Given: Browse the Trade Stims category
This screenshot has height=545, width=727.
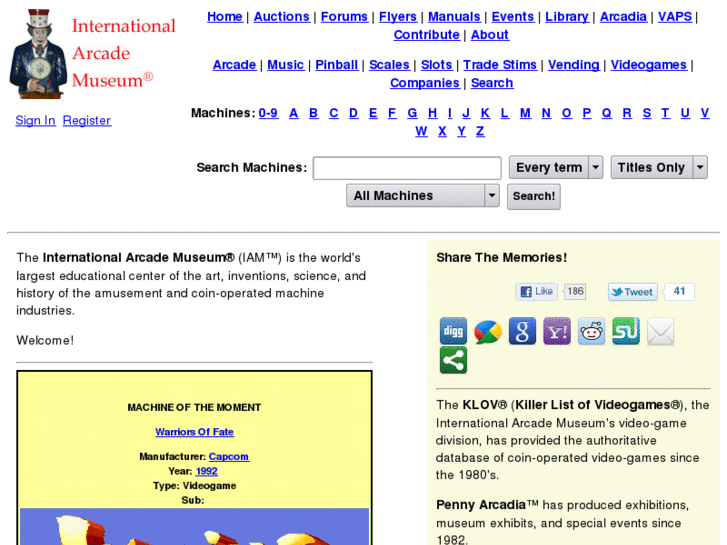Looking at the screenshot, I should pos(500,65).
